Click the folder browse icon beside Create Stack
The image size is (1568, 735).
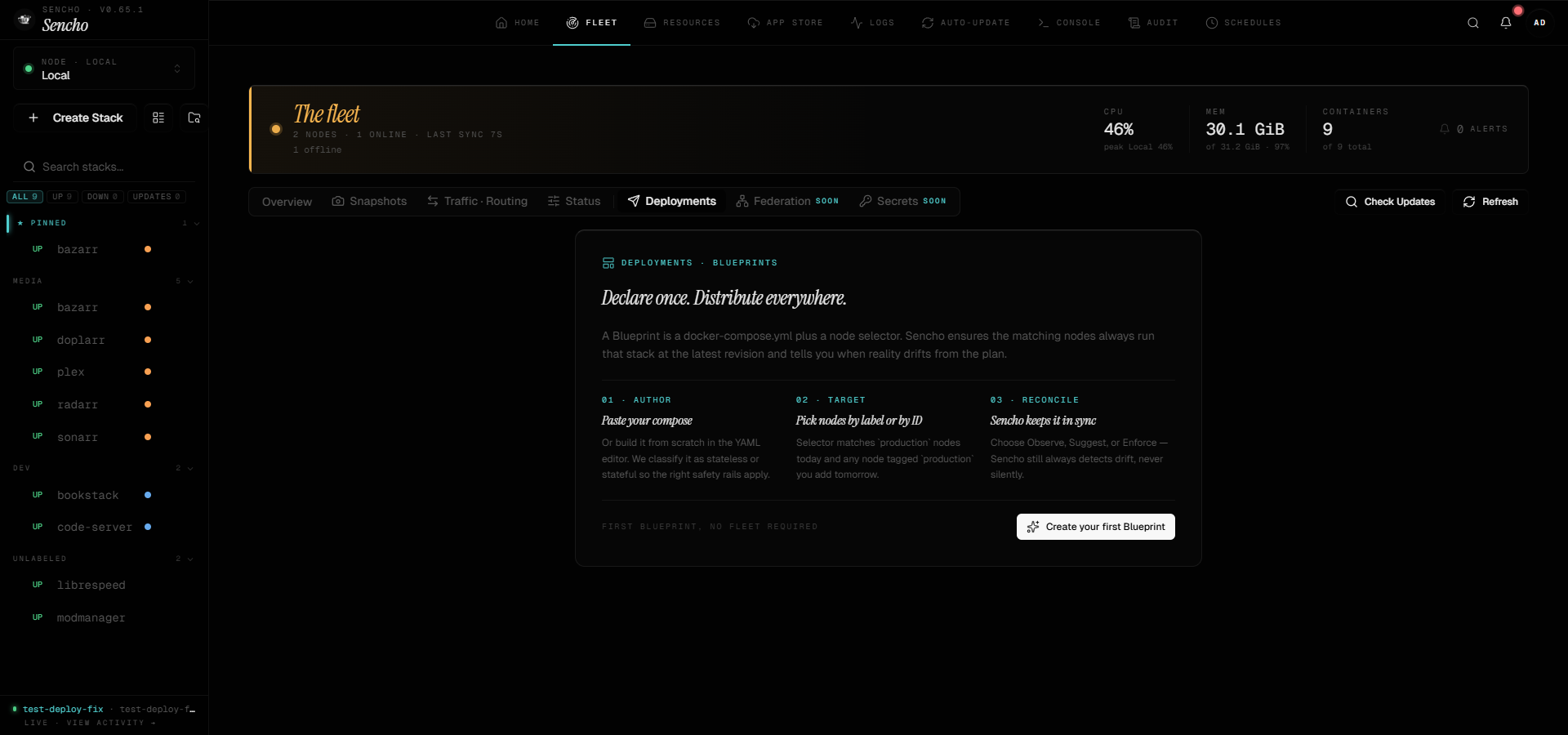pos(194,118)
